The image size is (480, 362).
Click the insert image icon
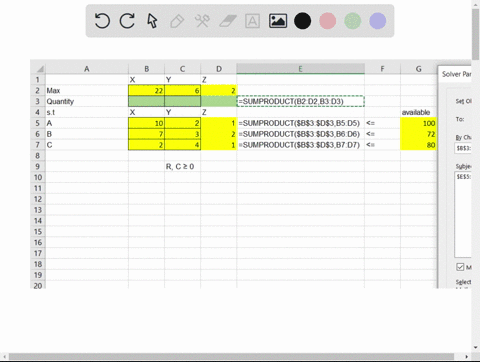(278, 21)
